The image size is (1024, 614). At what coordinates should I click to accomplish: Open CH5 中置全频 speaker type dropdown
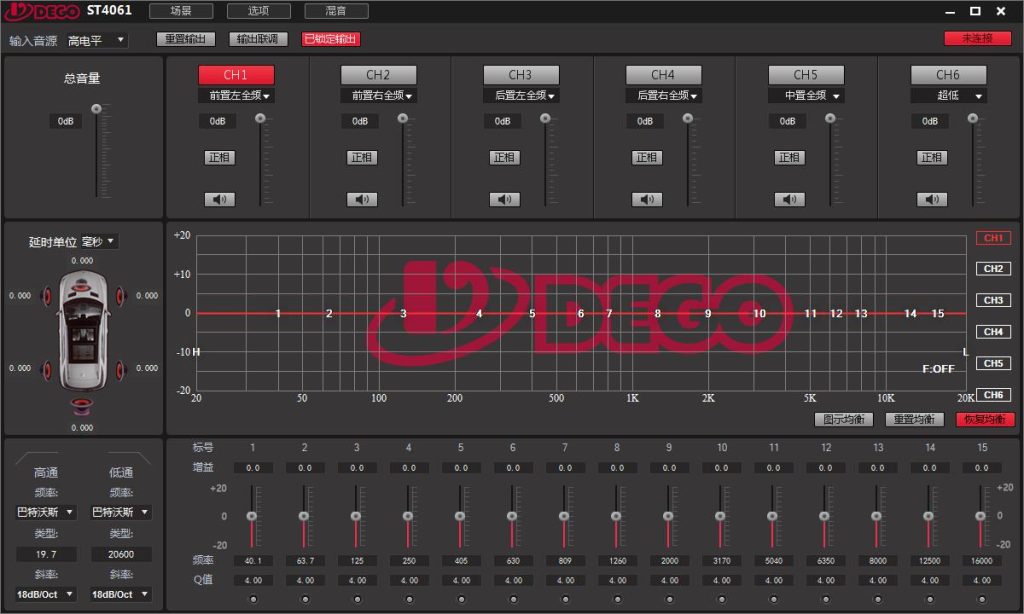click(x=806, y=95)
